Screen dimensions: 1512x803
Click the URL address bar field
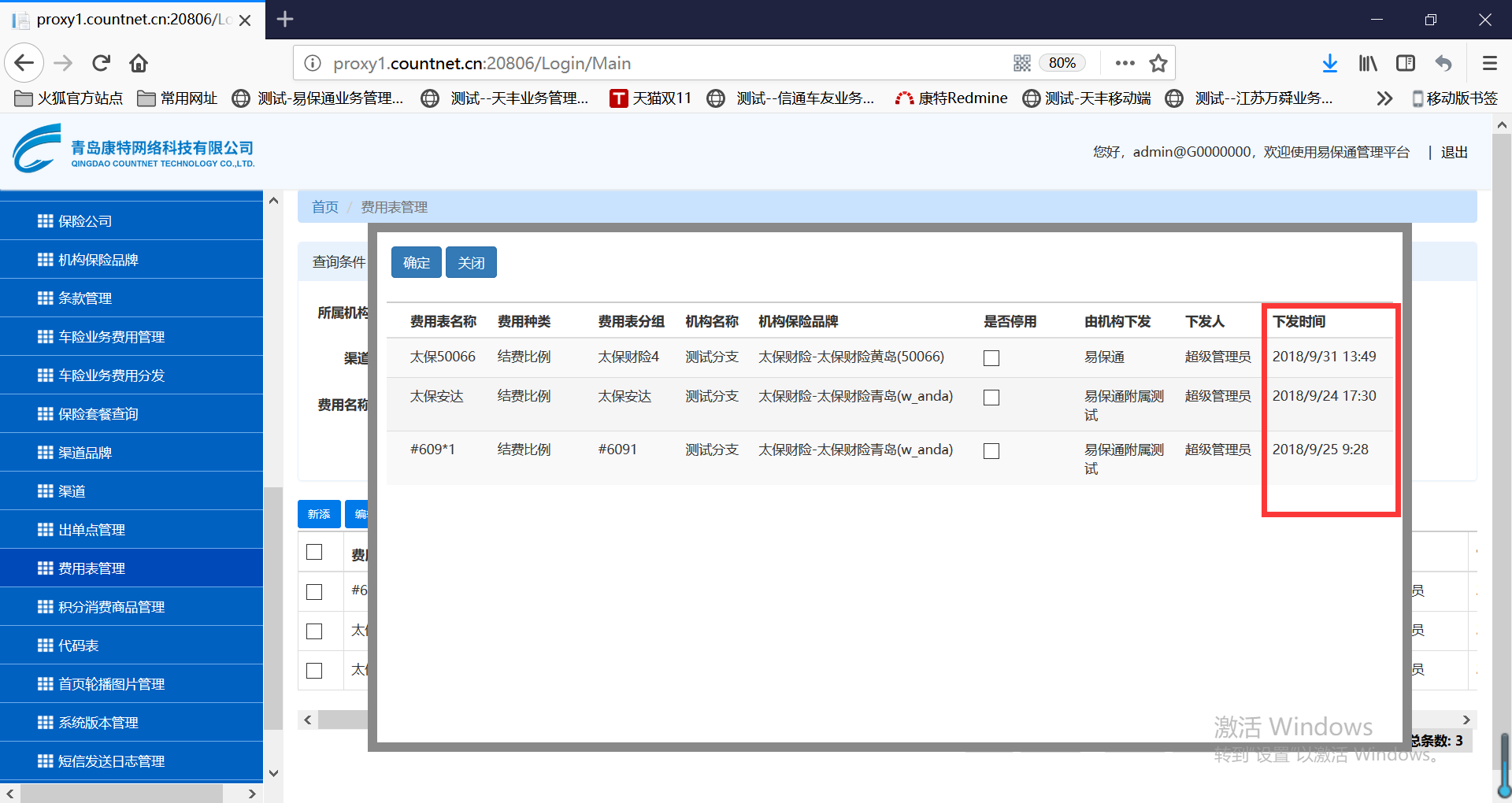pos(630,63)
